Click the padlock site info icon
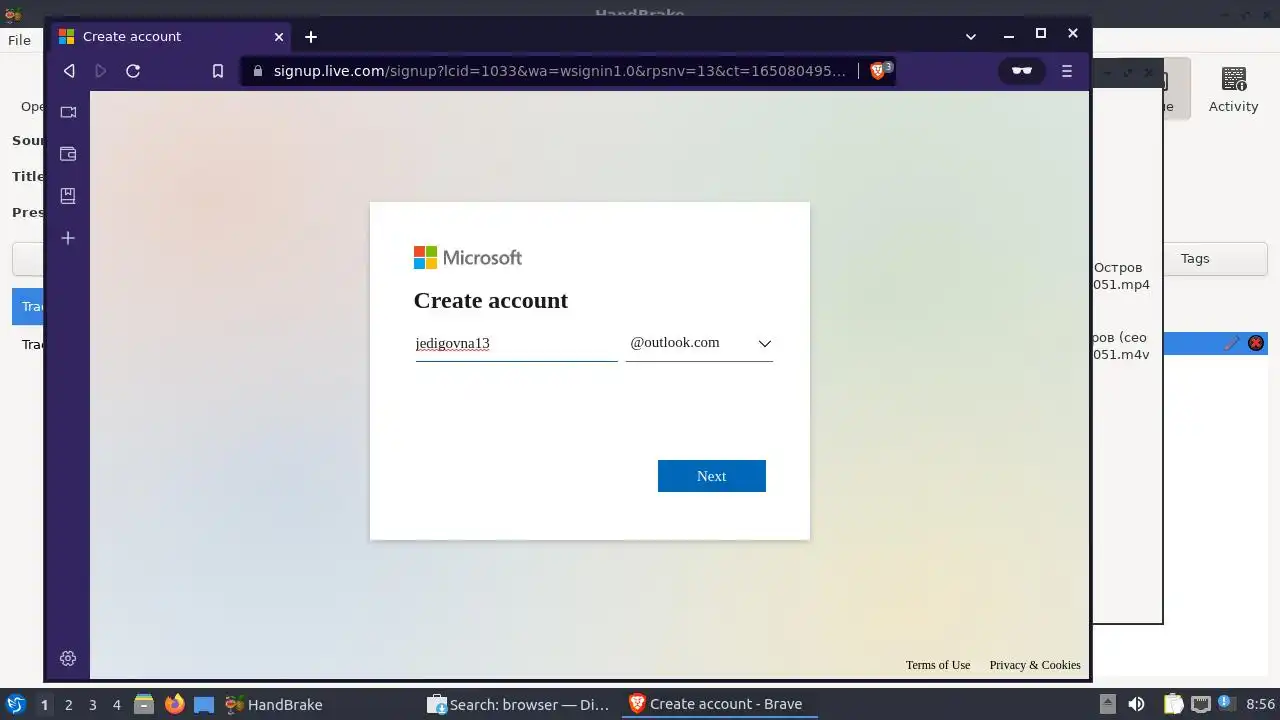The height and width of the screenshot is (720, 1280). point(257,71)
